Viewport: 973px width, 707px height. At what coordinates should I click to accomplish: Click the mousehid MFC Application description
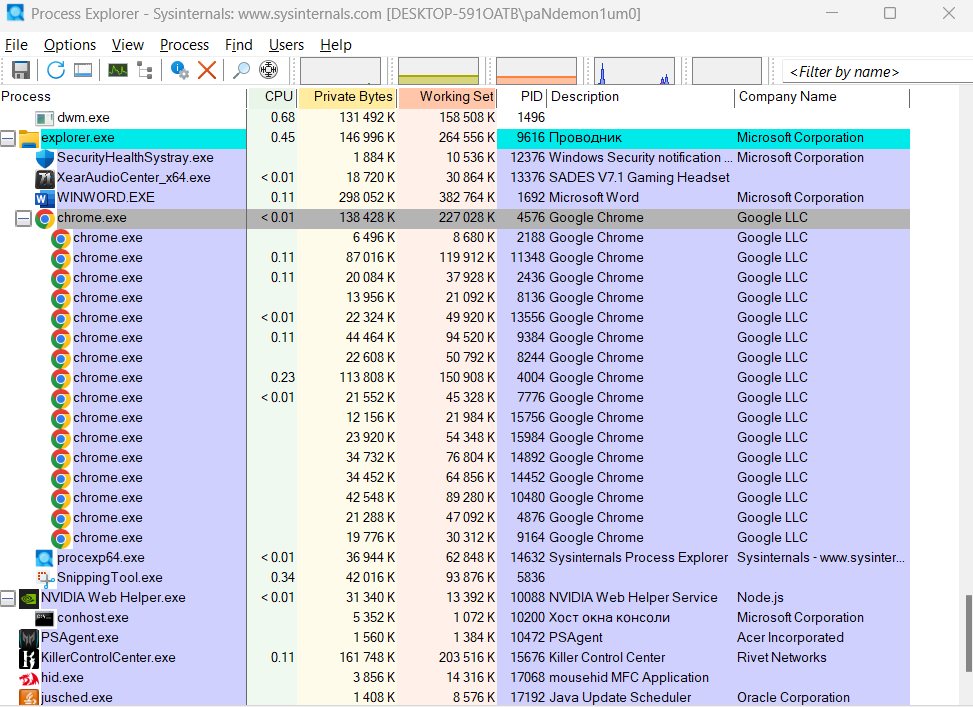pos(629,678)
